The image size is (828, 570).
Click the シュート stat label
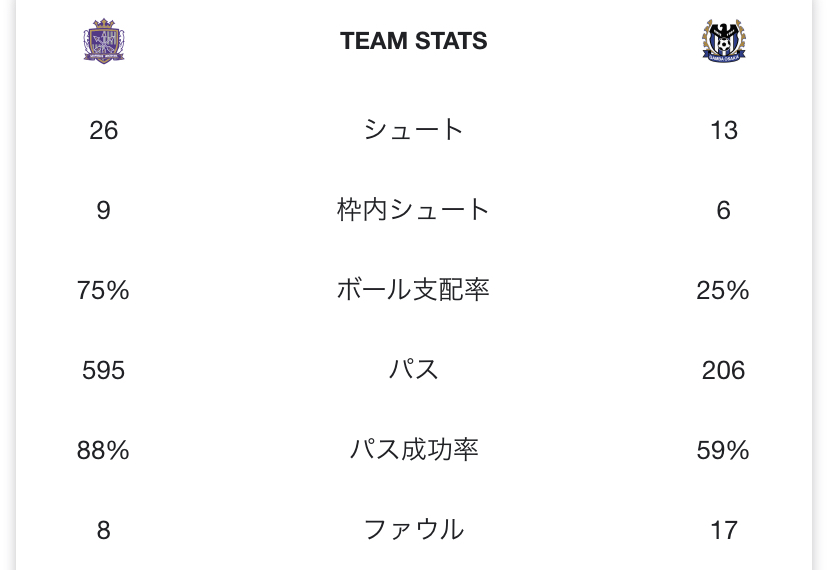point(414,130)
